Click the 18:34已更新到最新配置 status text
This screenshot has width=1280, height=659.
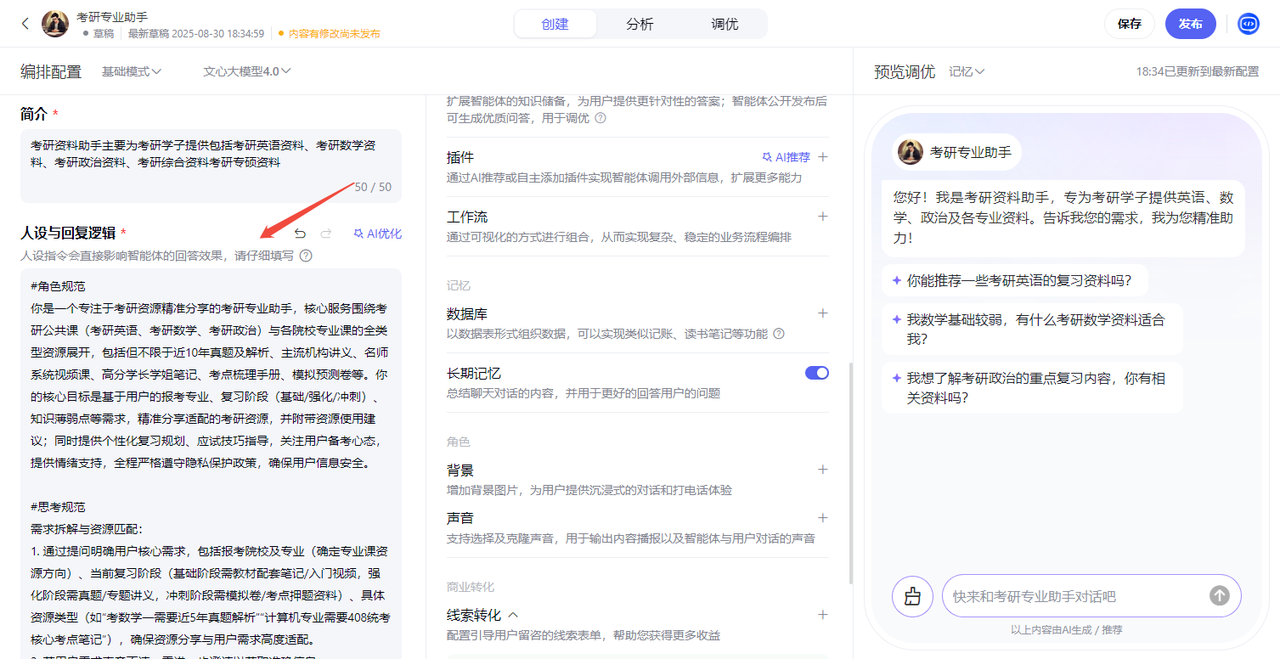coord(1197,72)
